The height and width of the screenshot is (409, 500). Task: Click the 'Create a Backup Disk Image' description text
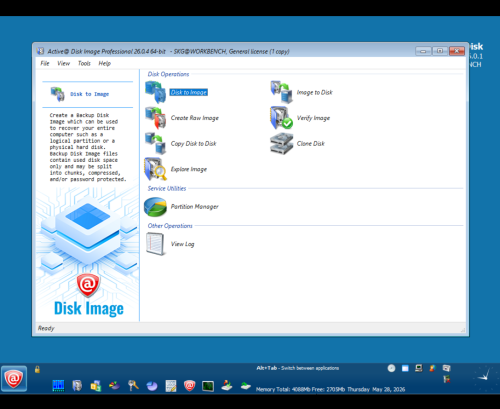click(88, 147)
